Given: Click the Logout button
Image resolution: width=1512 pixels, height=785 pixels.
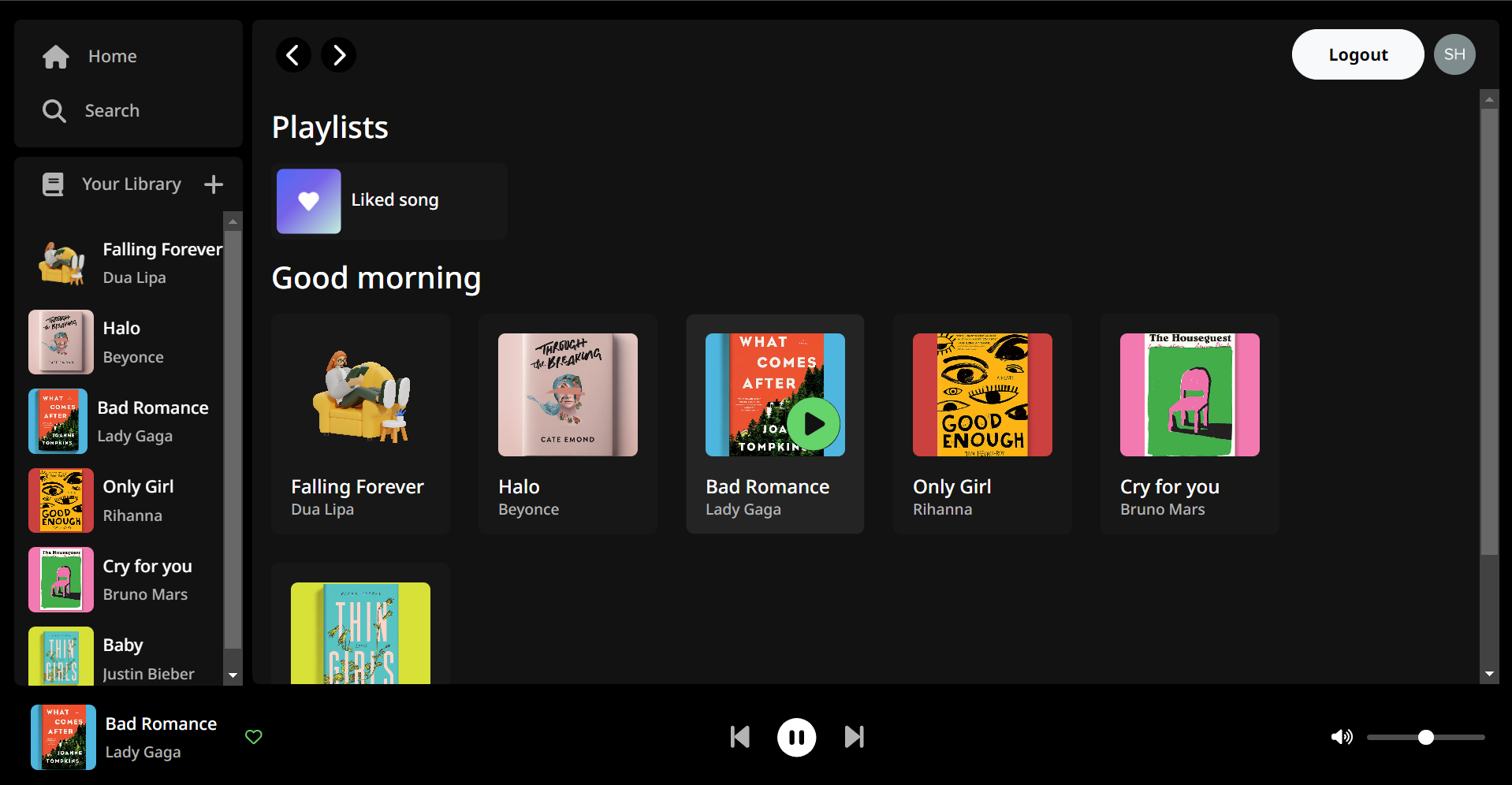Looking at the screenshot, I should click(x=1357, y=54).
